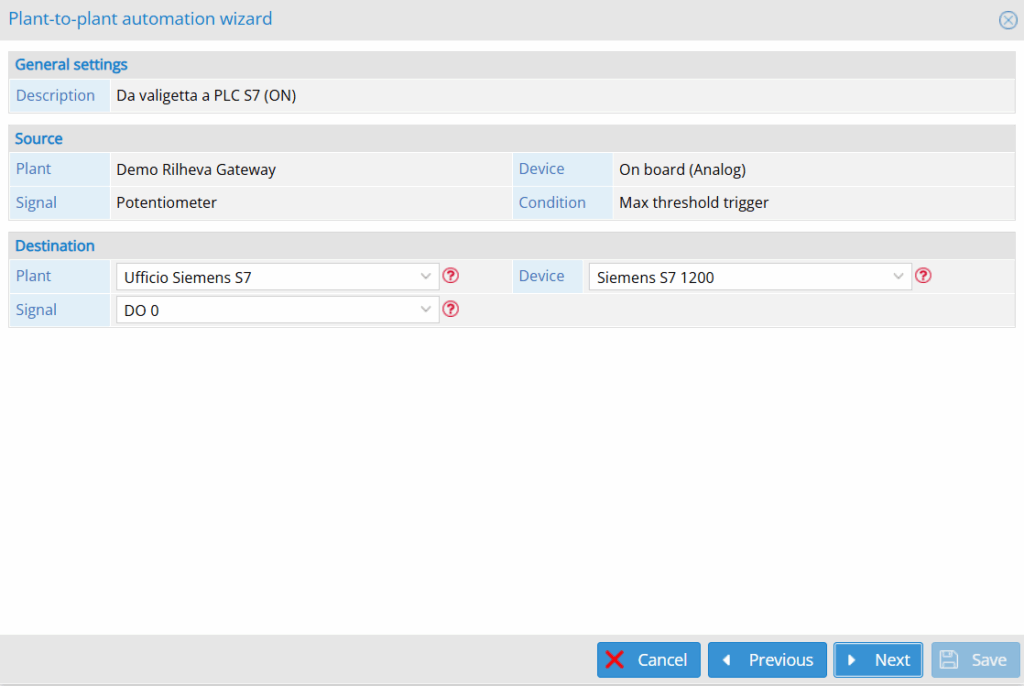Click the Source section header

39,139
